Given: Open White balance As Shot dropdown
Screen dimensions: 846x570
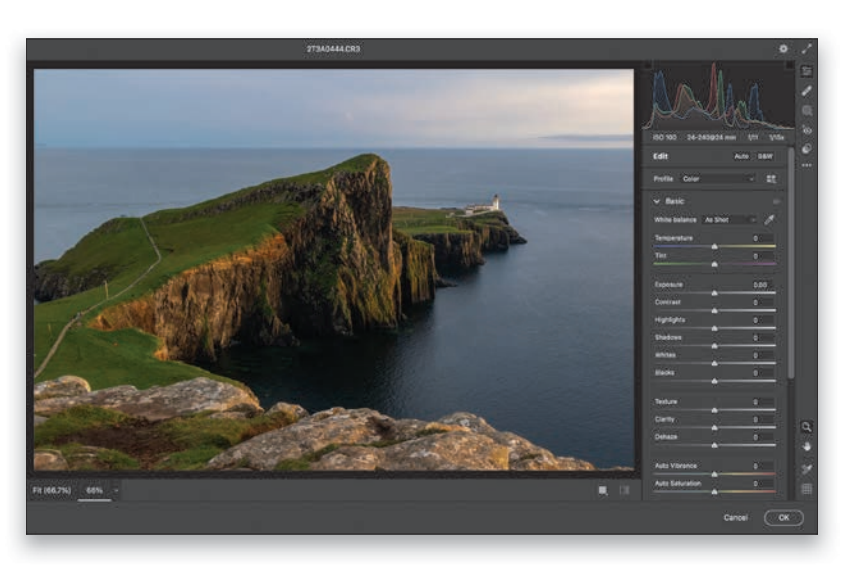Looking at the screenshot, I should [729, 219].
